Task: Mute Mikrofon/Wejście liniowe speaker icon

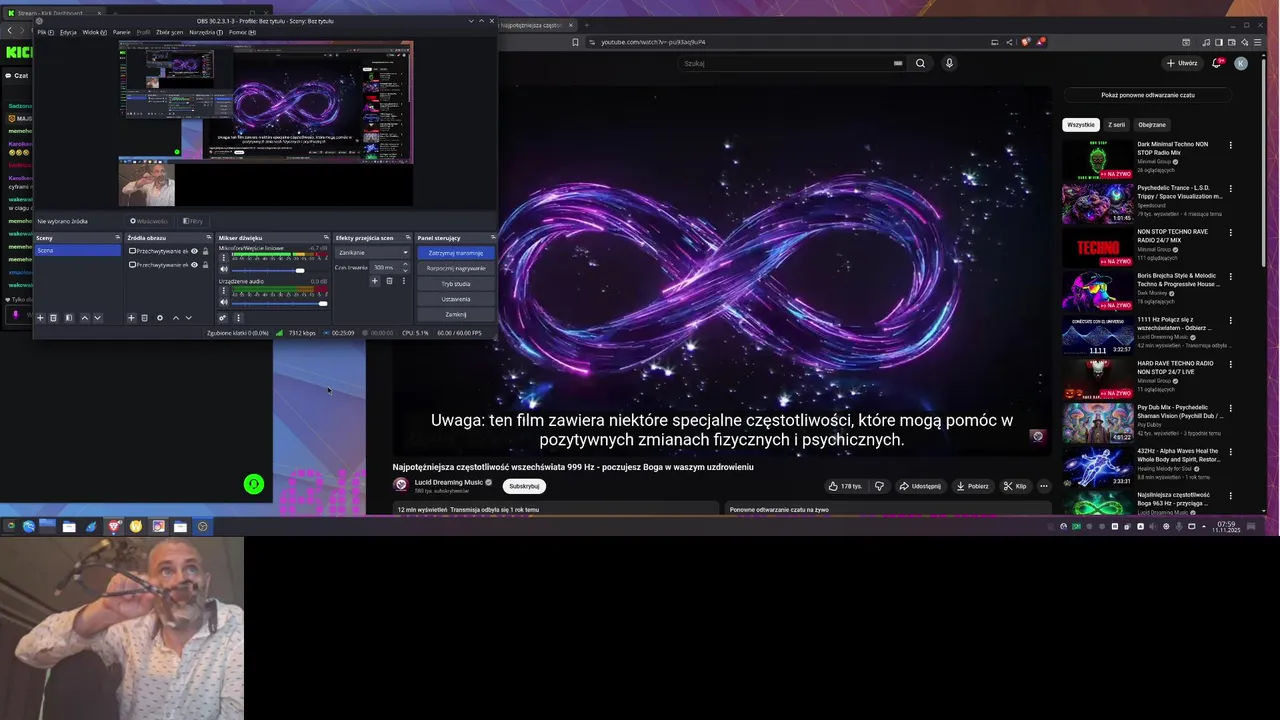Action: pyautogui.click(x=224, y=270)
